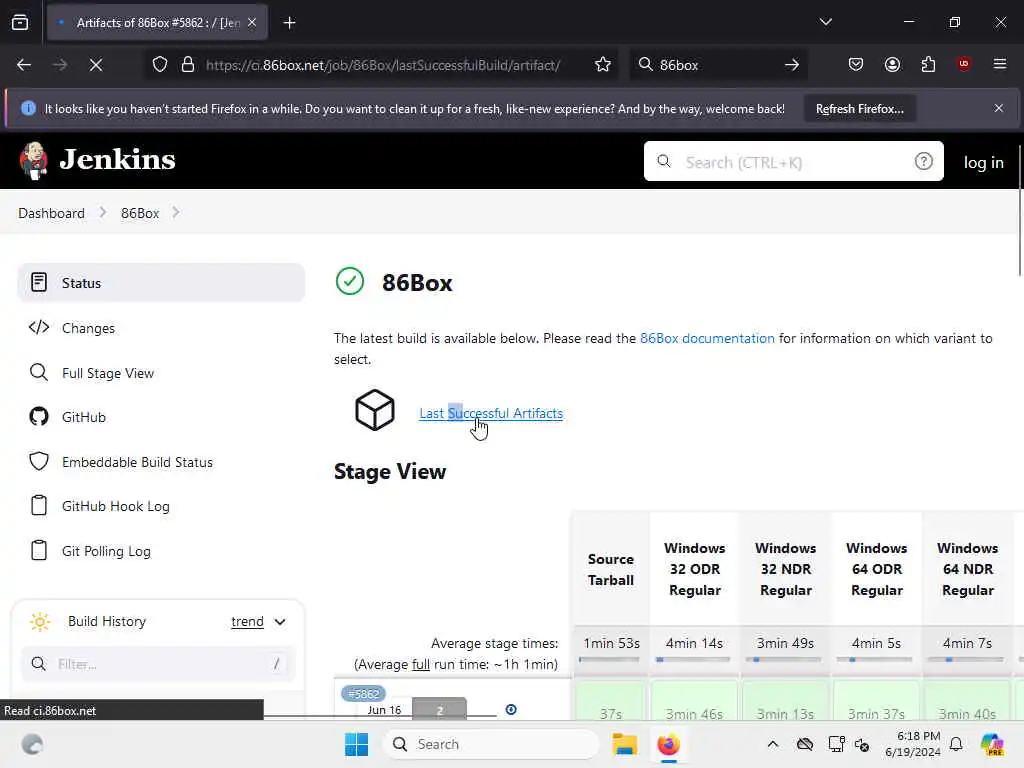Click the 86Box breadcrumb link
Viewport: 1024px width, 768px height.
coord(140,213)
